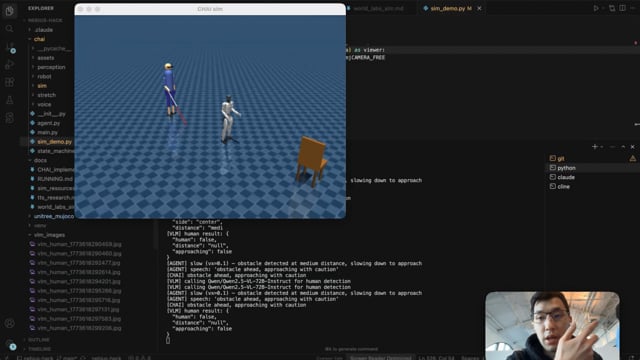
Task: Open the first vlm_human jpg image file
Action: coord(79,244)
